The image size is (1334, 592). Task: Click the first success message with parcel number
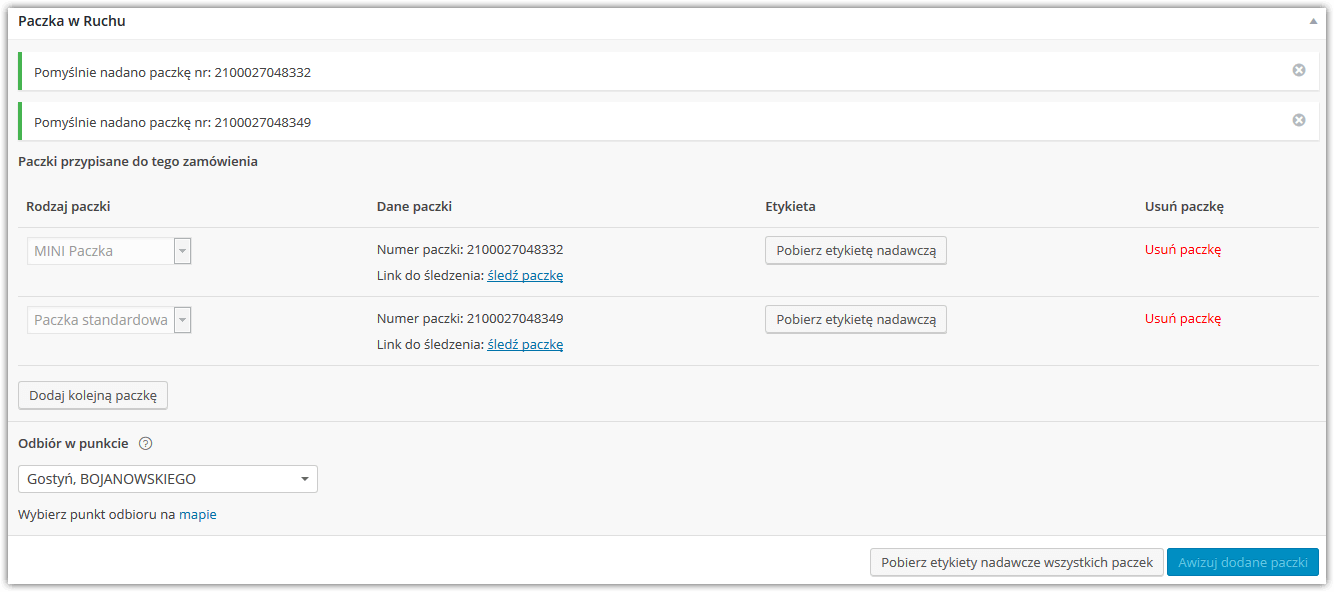[x=662, y=72]
